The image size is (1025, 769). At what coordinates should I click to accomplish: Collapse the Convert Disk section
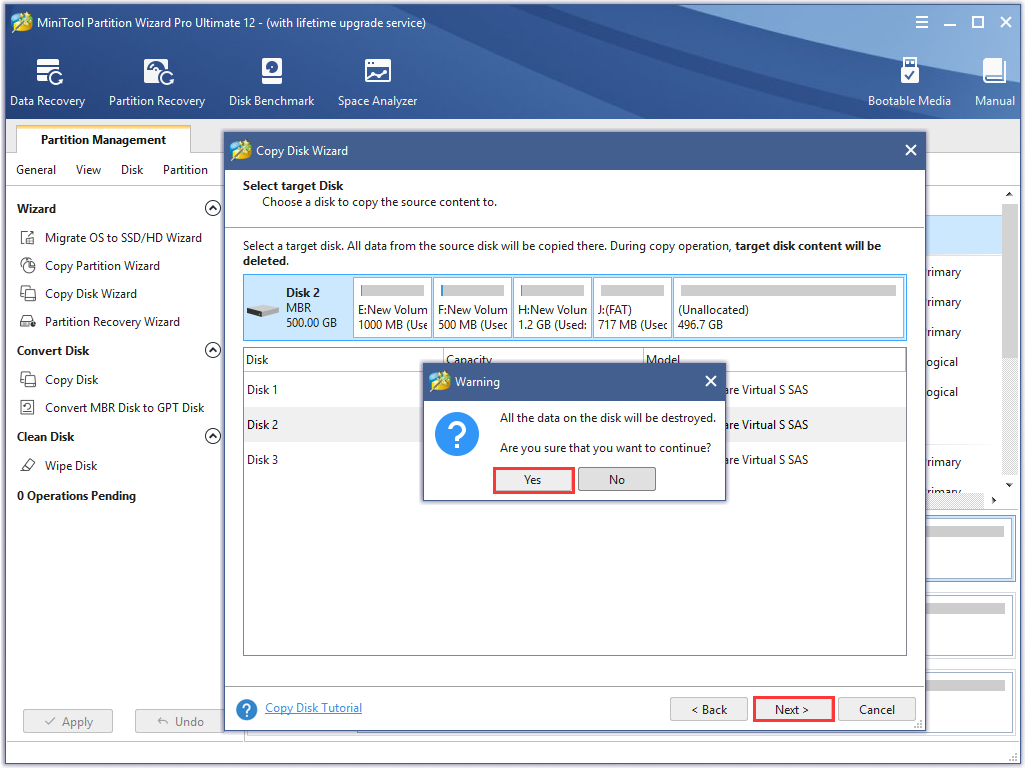[212, 350]
